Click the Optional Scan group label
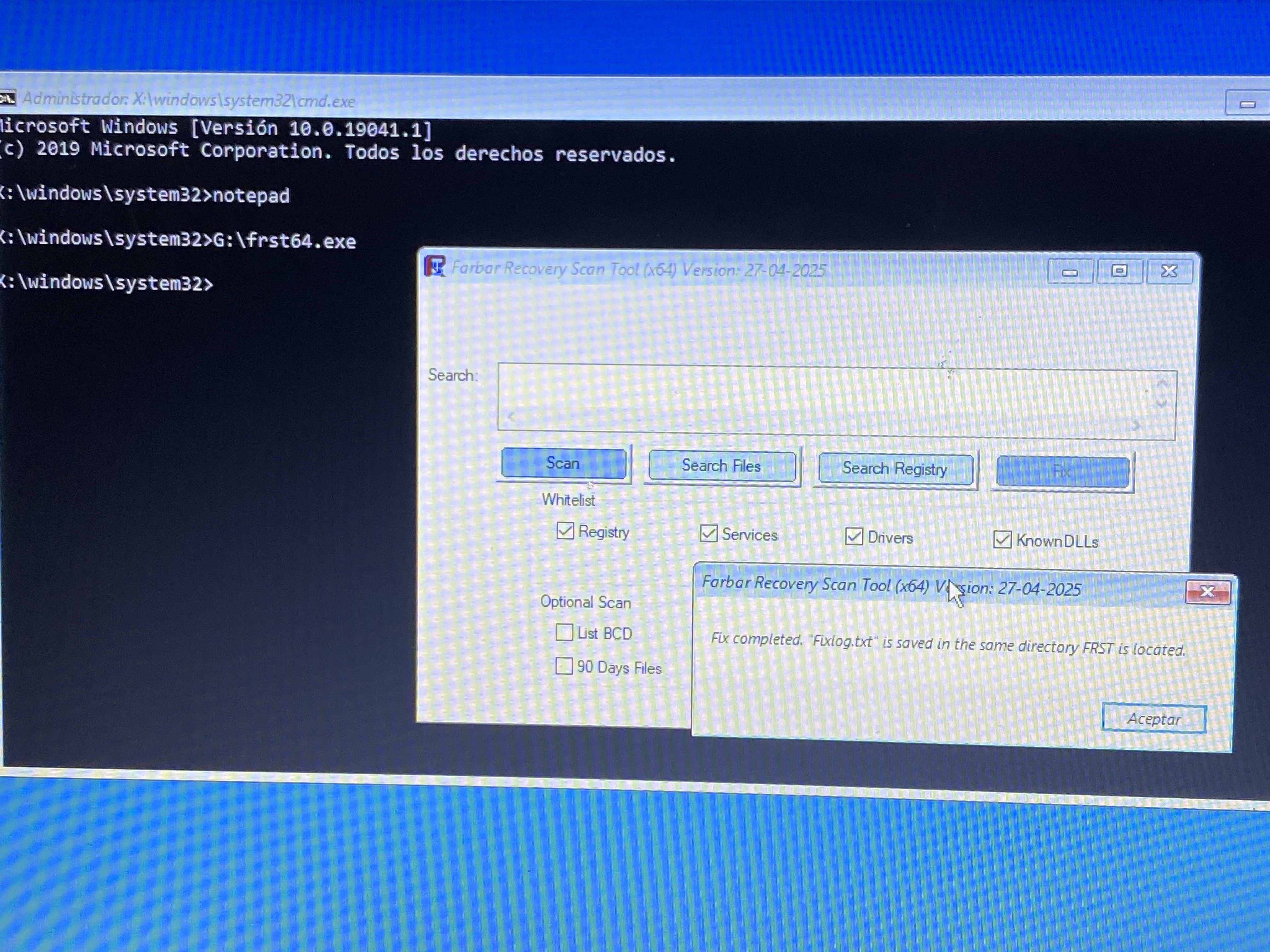Screen dimensions: 1270x952 (x=586, y=602)
